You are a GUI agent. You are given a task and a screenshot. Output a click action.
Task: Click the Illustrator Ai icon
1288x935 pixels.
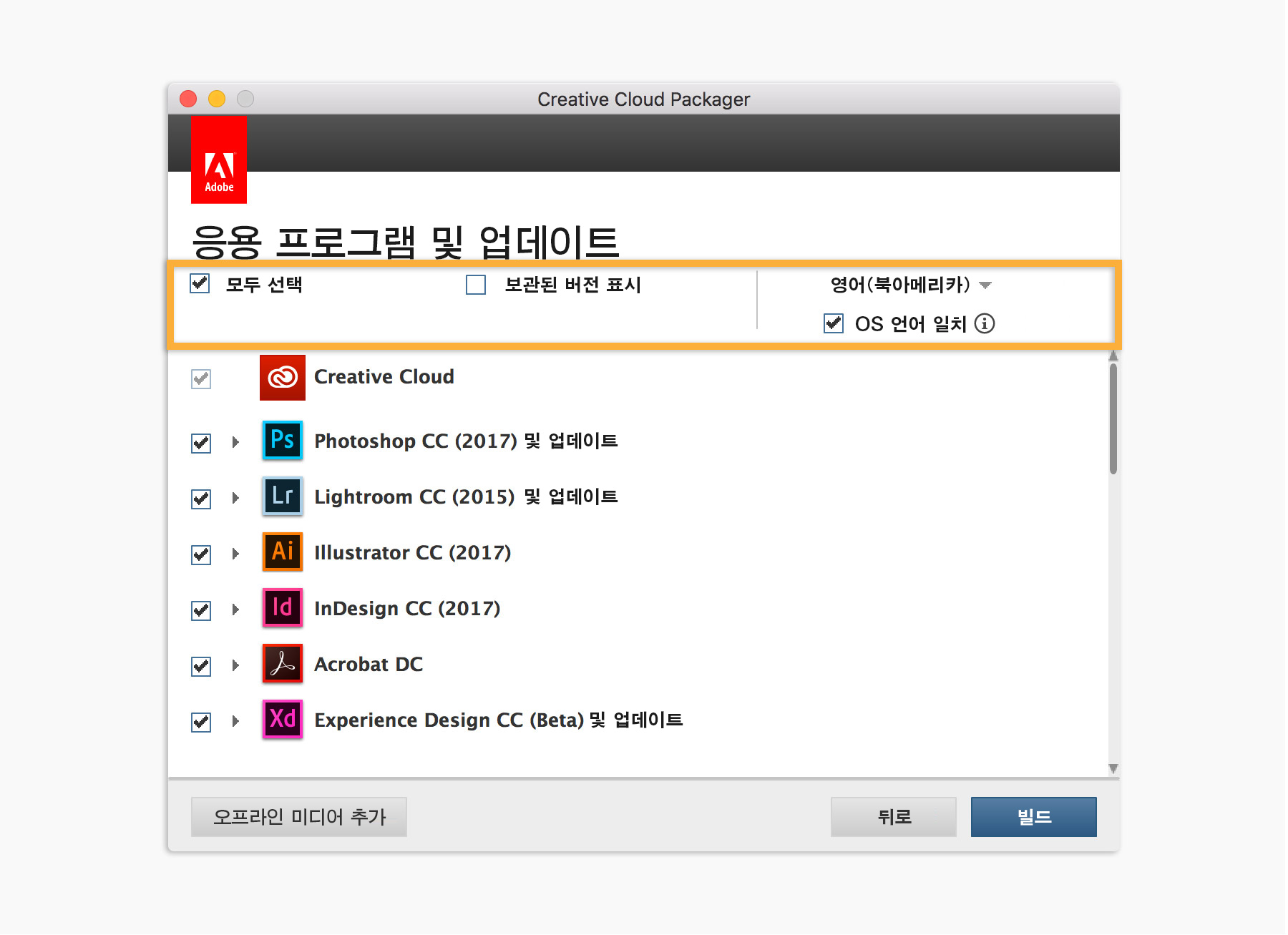(x=283, y=552)
